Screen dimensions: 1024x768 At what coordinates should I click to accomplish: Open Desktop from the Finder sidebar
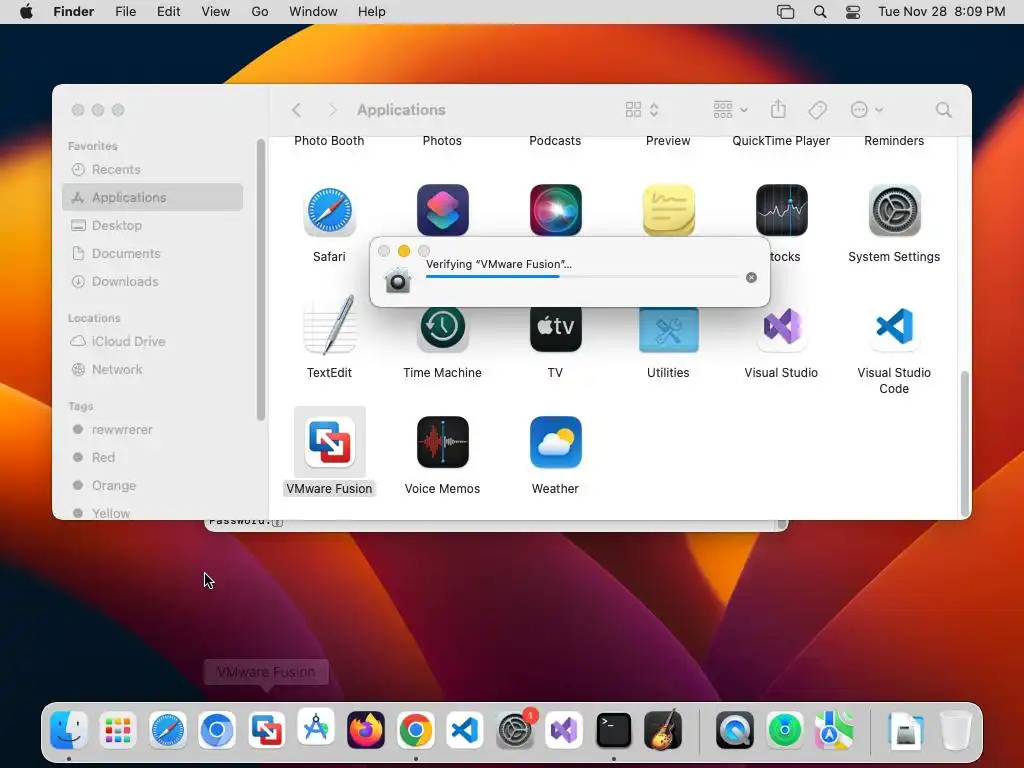(x=153, y=225)
